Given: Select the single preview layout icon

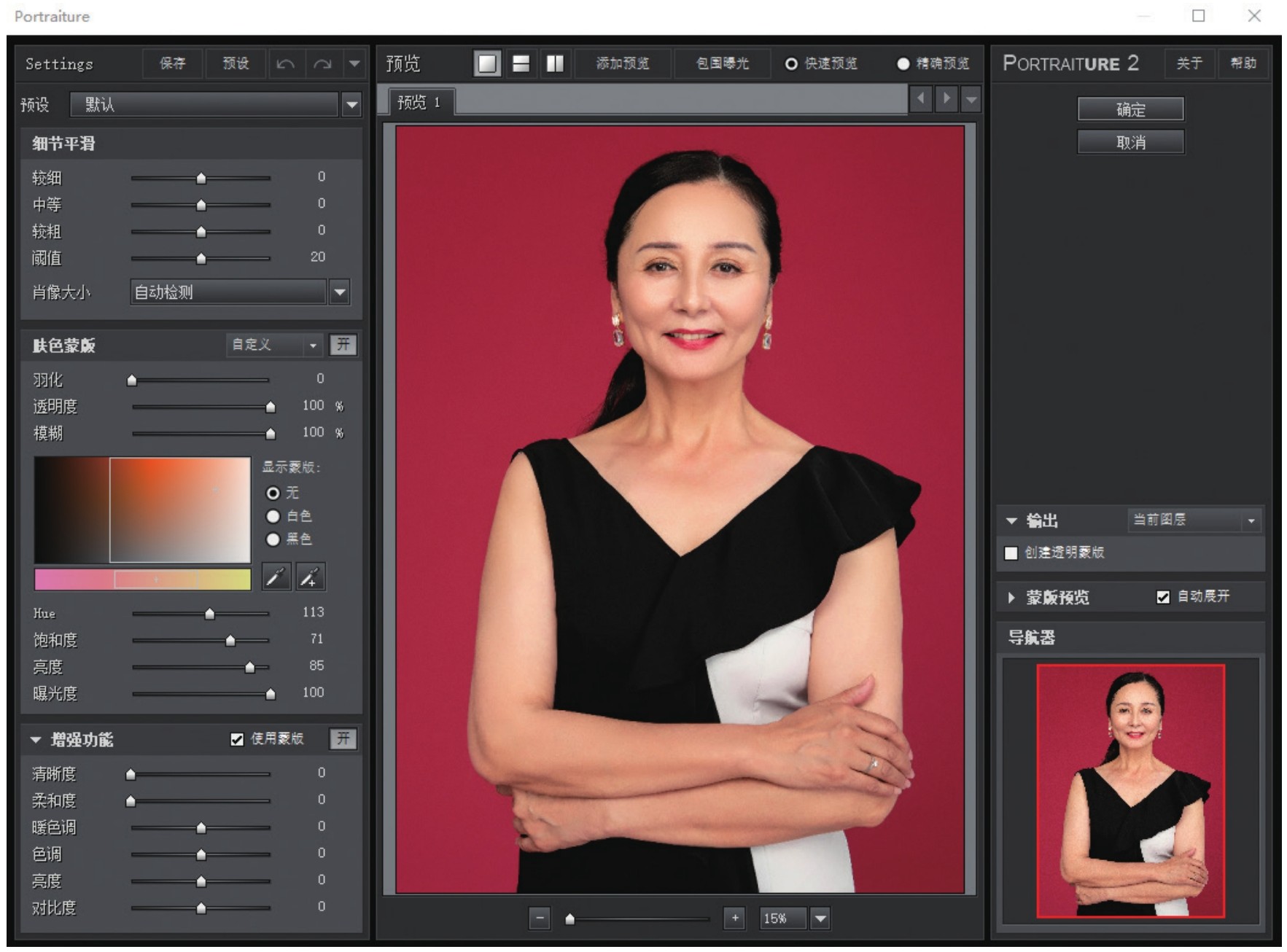Looking at the screenshot, I should 486,64.
